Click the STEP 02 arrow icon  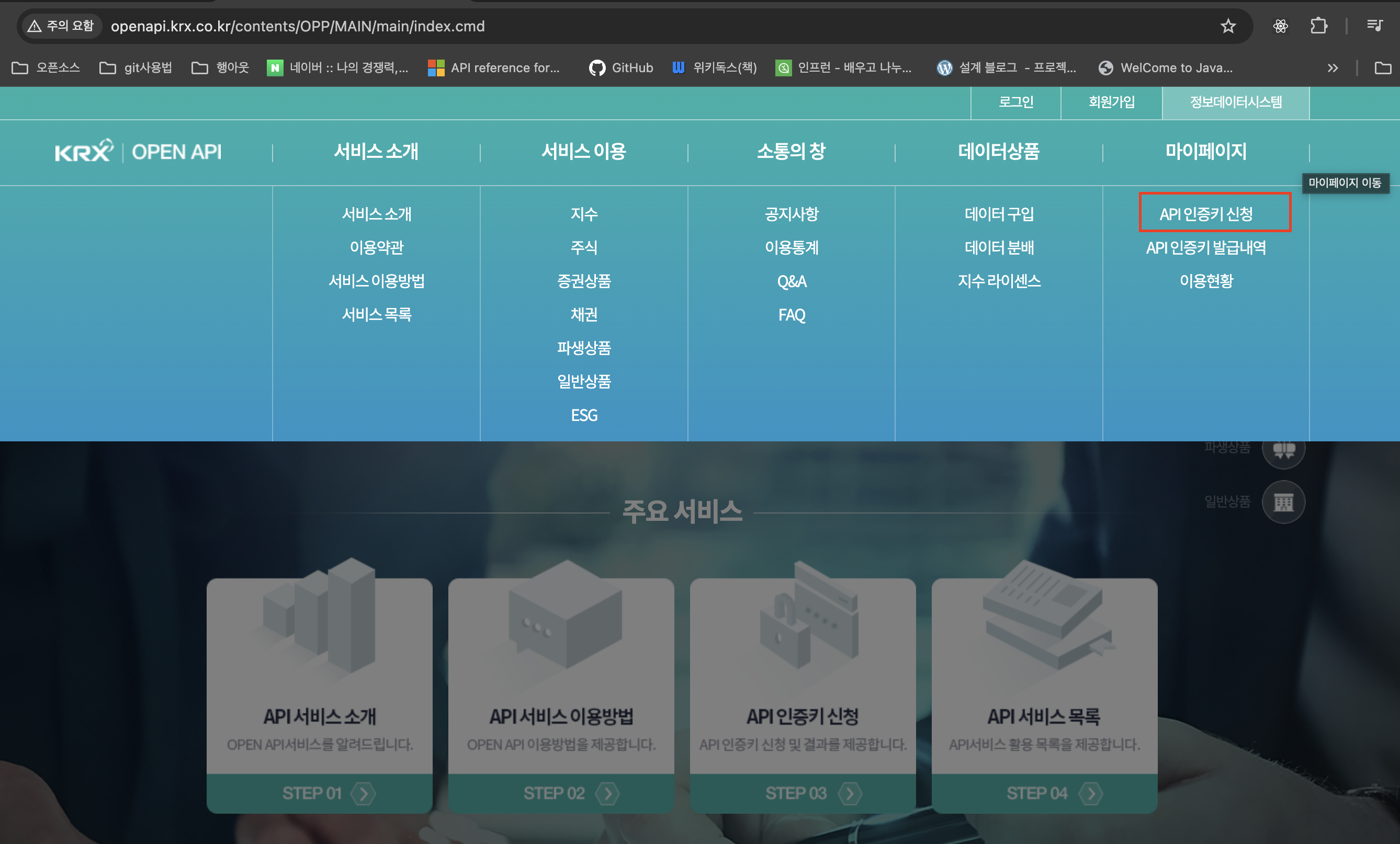click(607, 793)
